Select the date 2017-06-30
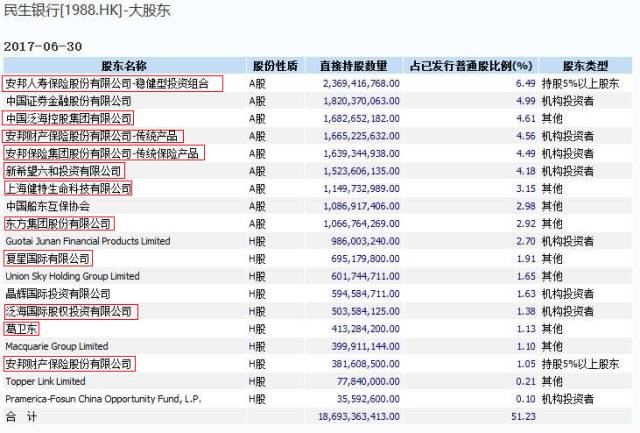 [43, 47]
